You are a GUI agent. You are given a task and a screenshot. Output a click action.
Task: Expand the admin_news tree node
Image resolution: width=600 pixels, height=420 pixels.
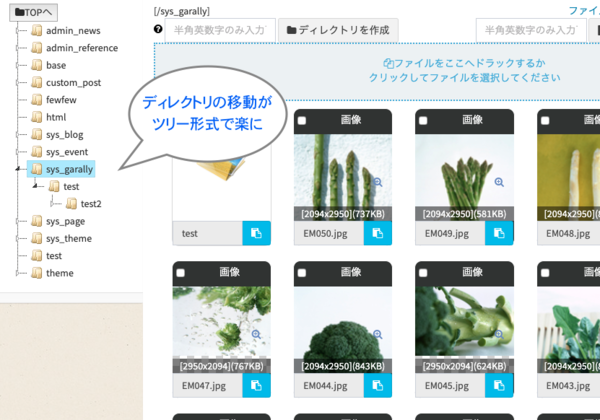17,30
